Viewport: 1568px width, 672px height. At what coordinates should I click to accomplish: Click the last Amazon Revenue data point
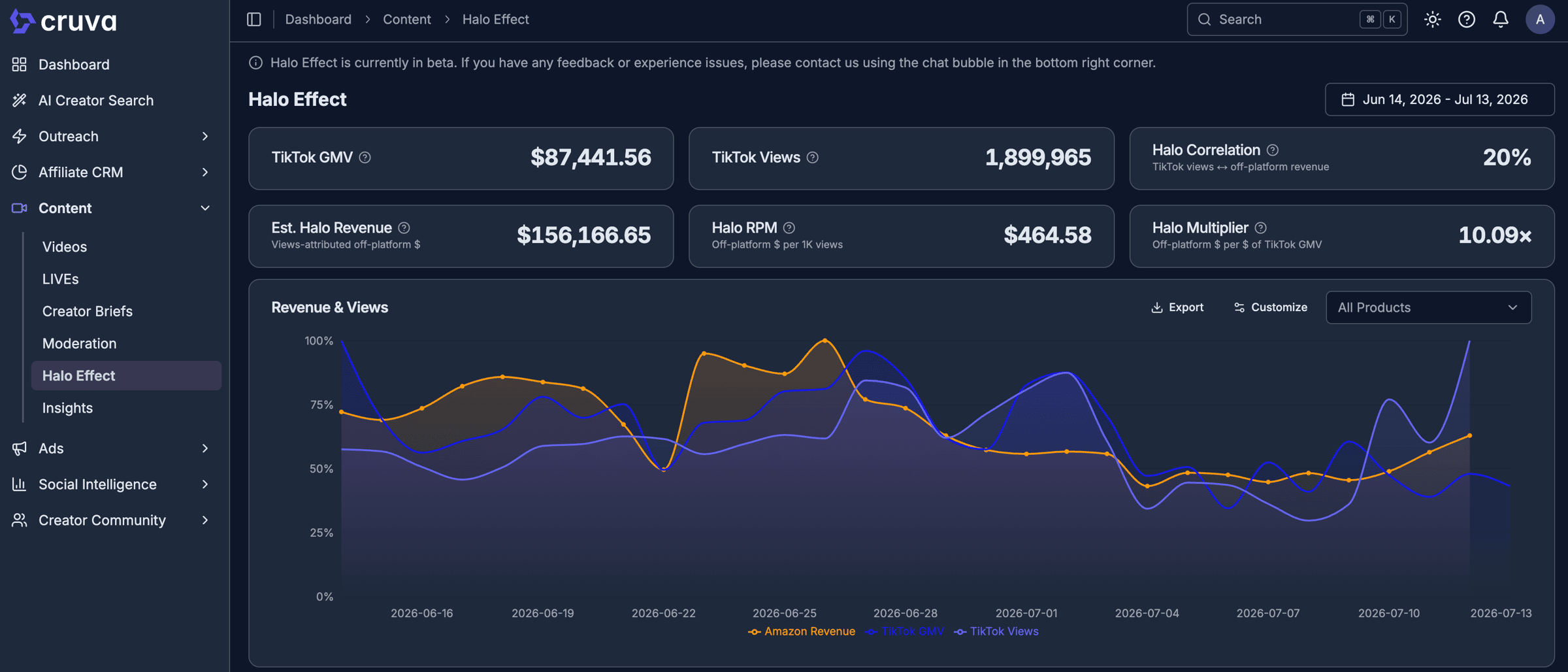pyautogui.click(x=1469, y=435)
